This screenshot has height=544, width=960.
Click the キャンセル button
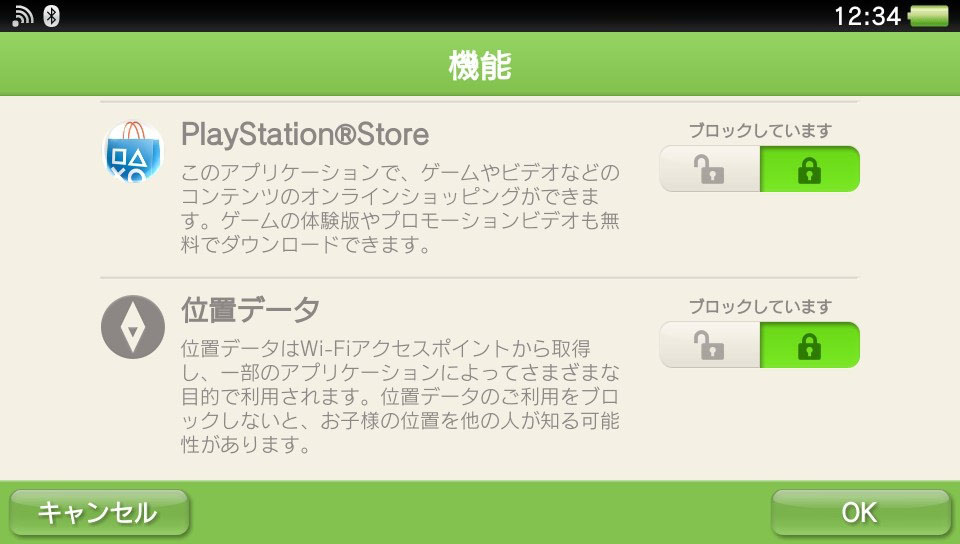click(99, 512)
